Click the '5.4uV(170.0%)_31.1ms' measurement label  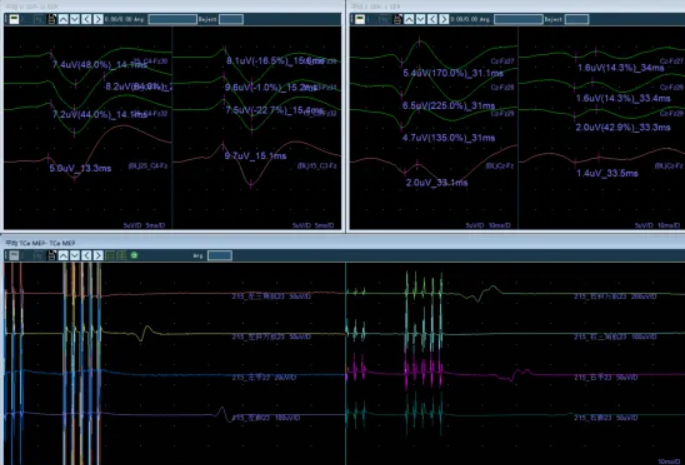453,73
